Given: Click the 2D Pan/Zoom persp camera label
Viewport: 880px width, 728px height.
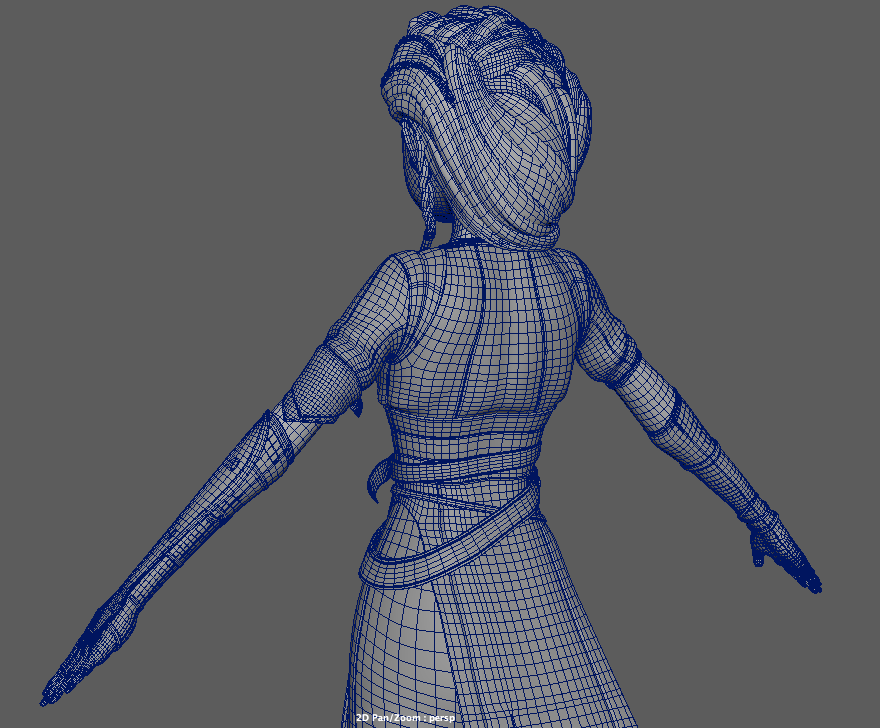Looking at the screenshot, I should coord(413,718).
